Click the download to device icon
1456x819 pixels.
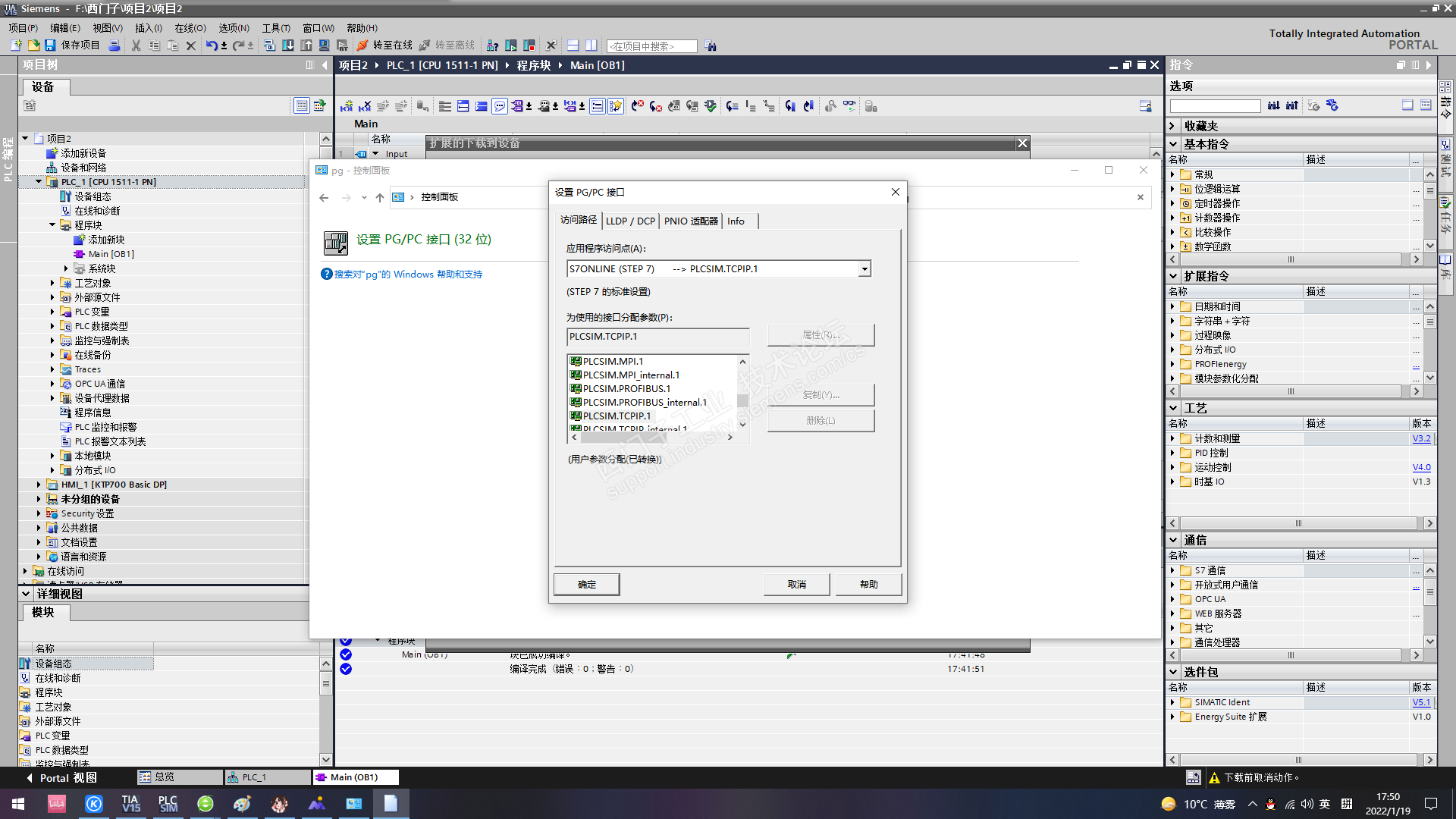(288, 45)
